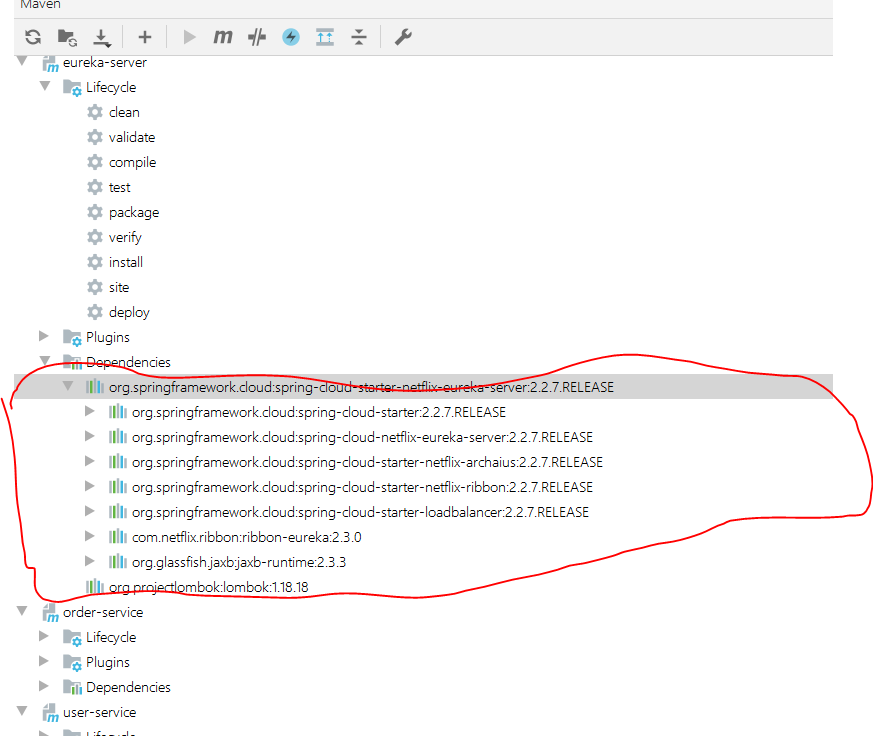This screenshot has height=736, width=873.
Task: Select order-service module label
Action: tap(103, 612)
